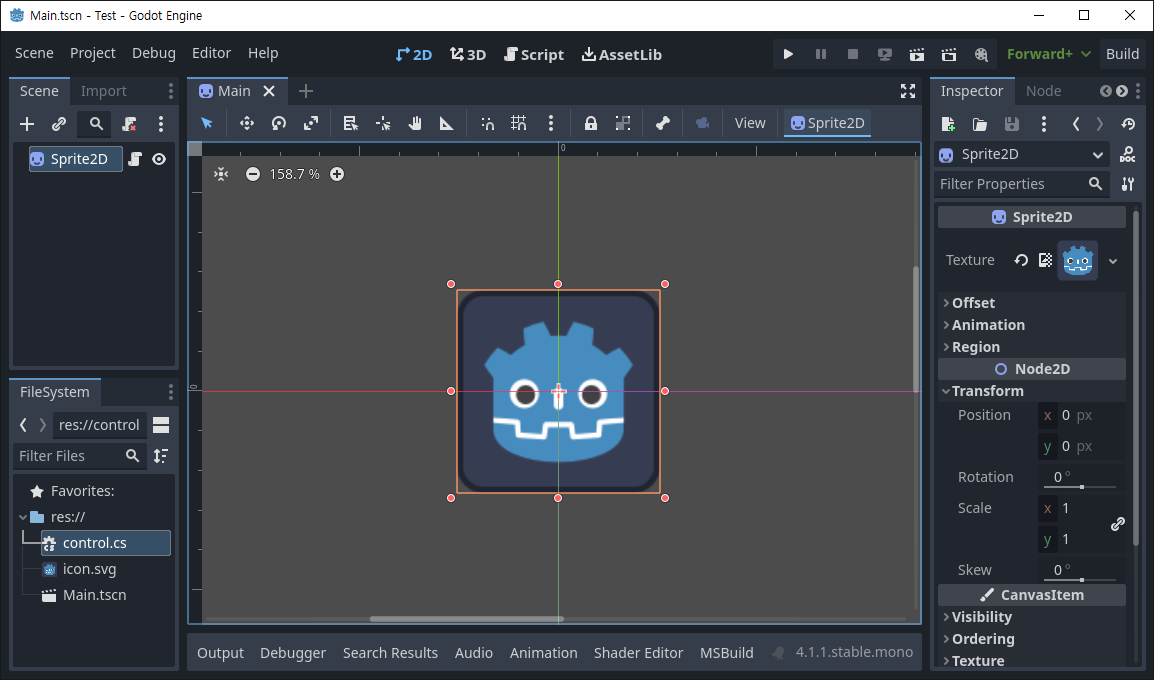Detach script from selected node
1154x680 pixels.
click(130, 124)
